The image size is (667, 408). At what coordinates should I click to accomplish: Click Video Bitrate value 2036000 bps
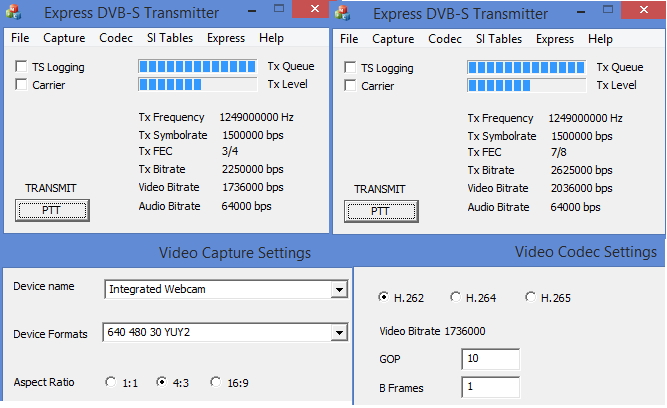(x=581, y=188)
